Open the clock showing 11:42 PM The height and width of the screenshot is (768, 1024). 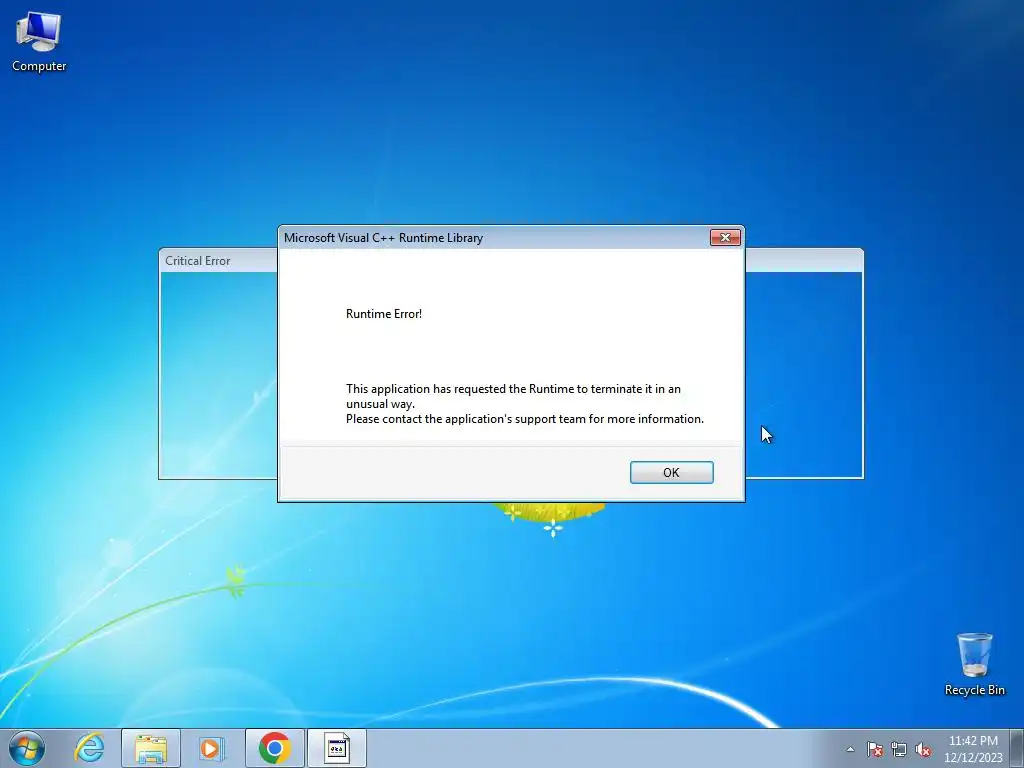pyautogui.click(x=972, y=748)
